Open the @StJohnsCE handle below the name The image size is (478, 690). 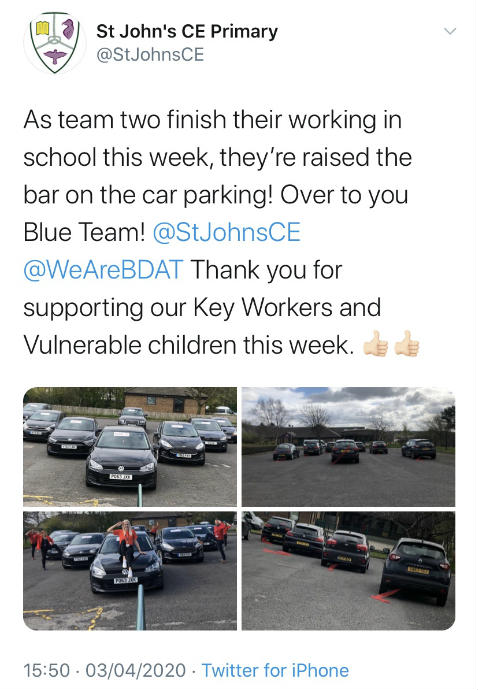[x=150, y=55]
